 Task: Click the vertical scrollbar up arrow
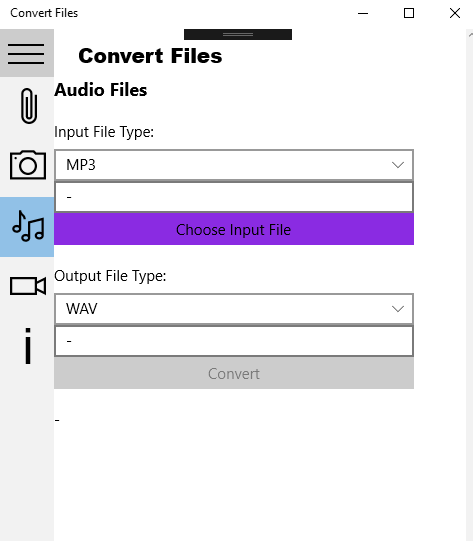(x=470, y=35)
